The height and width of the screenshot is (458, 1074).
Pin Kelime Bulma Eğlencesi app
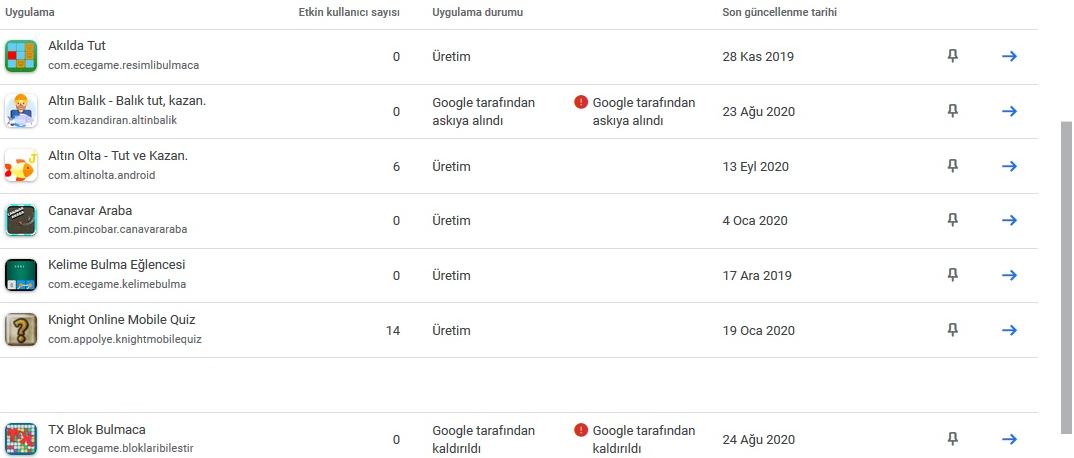952,275
